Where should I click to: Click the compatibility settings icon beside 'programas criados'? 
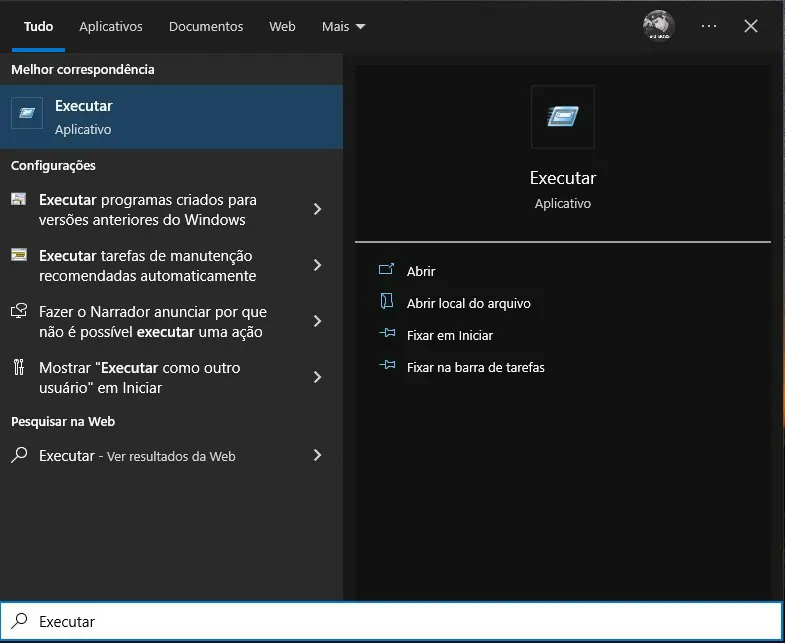coord(19,199)
